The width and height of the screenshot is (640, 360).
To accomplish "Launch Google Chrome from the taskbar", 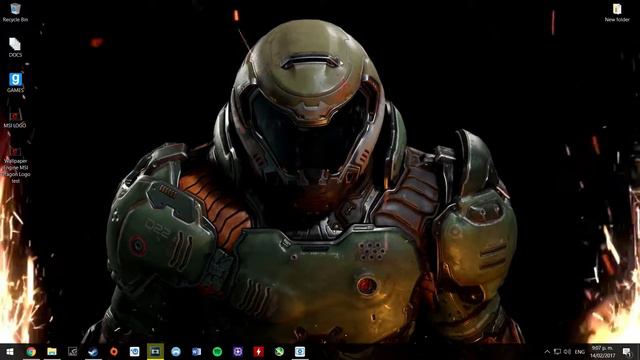I will [x=31, y=351].
